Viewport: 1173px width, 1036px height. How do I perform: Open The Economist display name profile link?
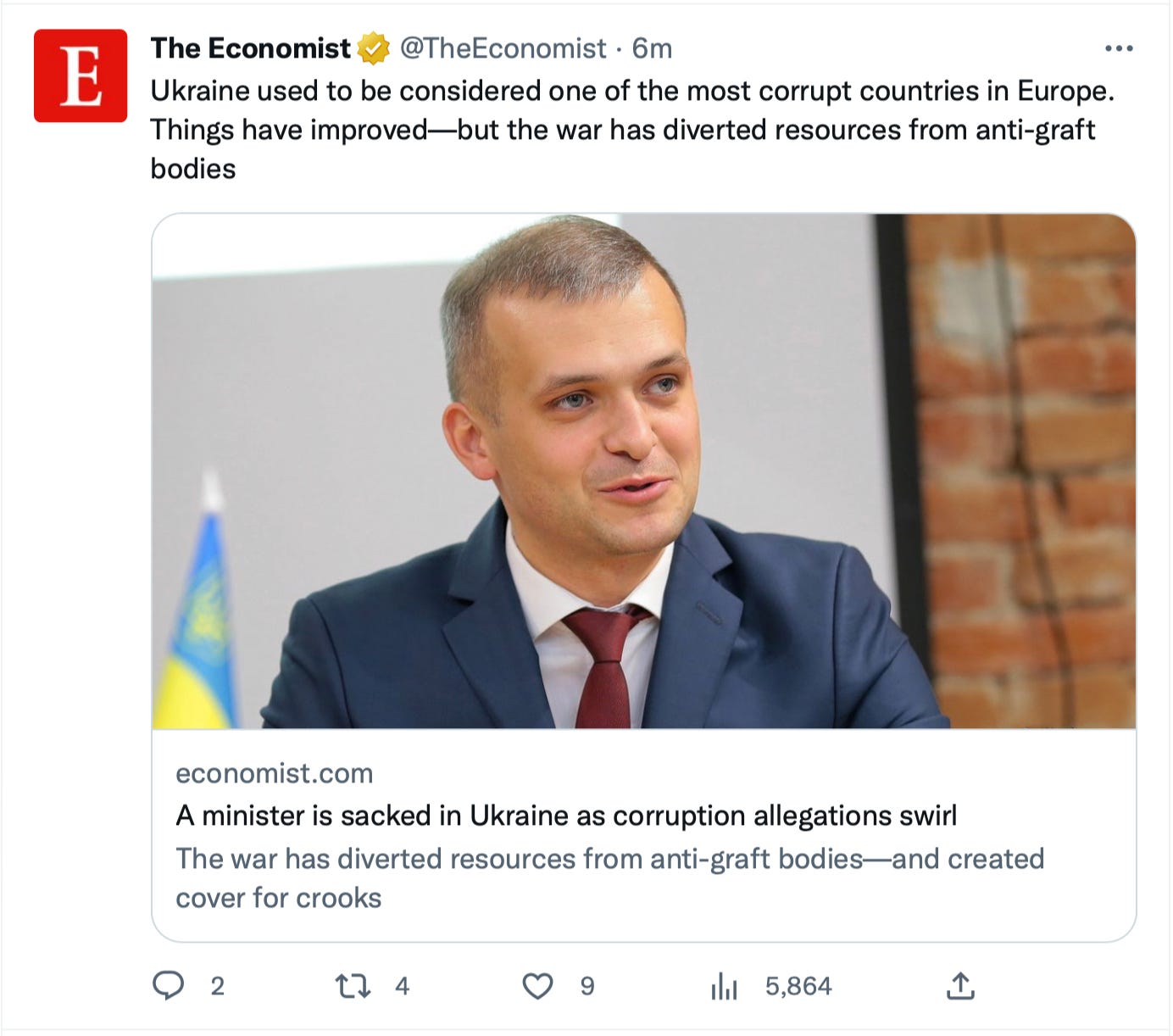[x=250, y=48]
